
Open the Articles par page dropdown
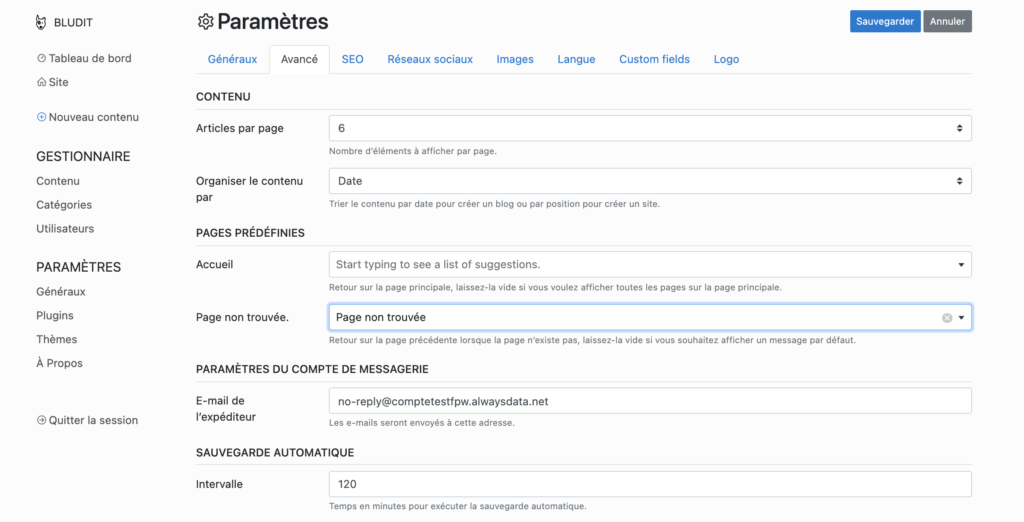pos(650,129)
